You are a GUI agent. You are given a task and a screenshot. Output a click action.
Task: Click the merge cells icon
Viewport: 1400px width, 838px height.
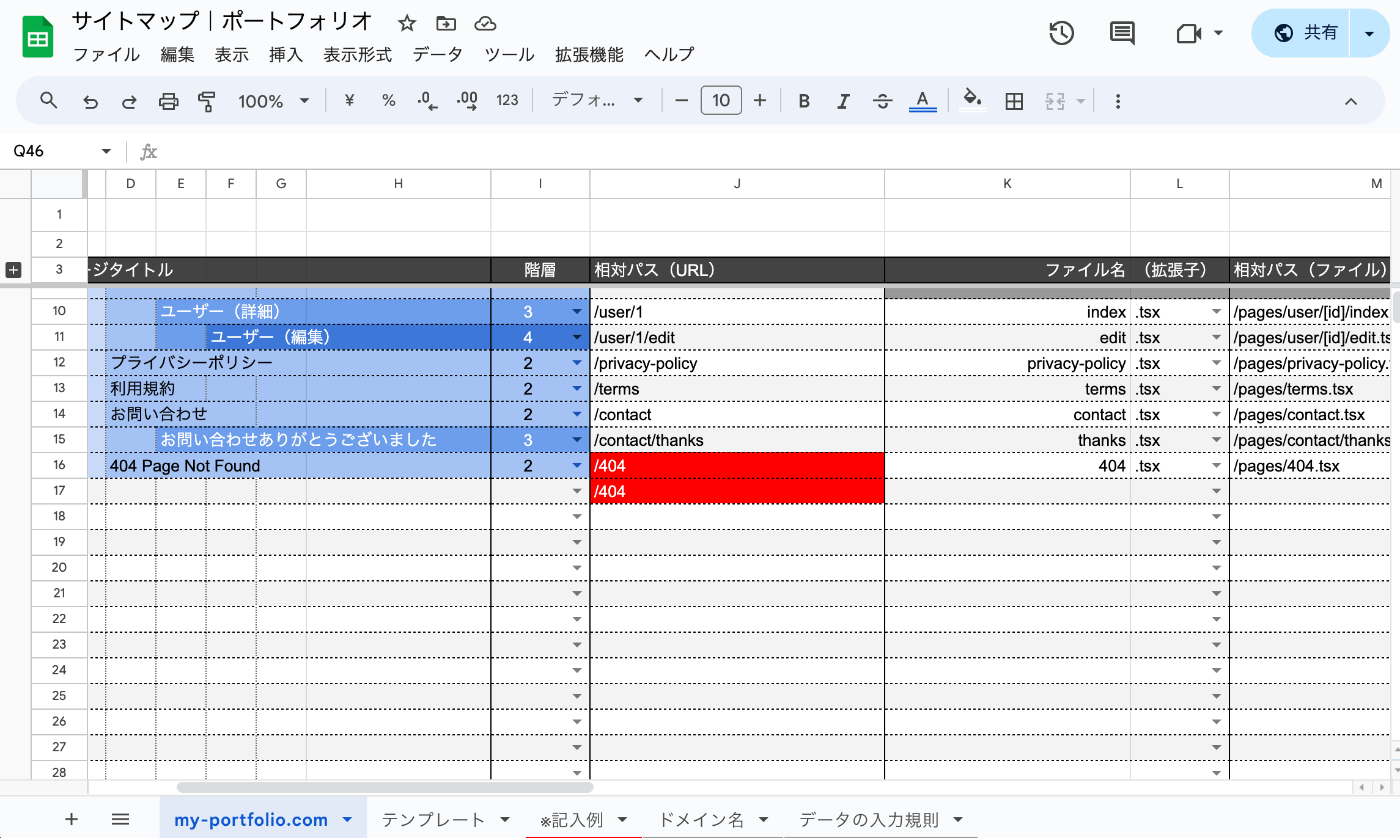1055,101
